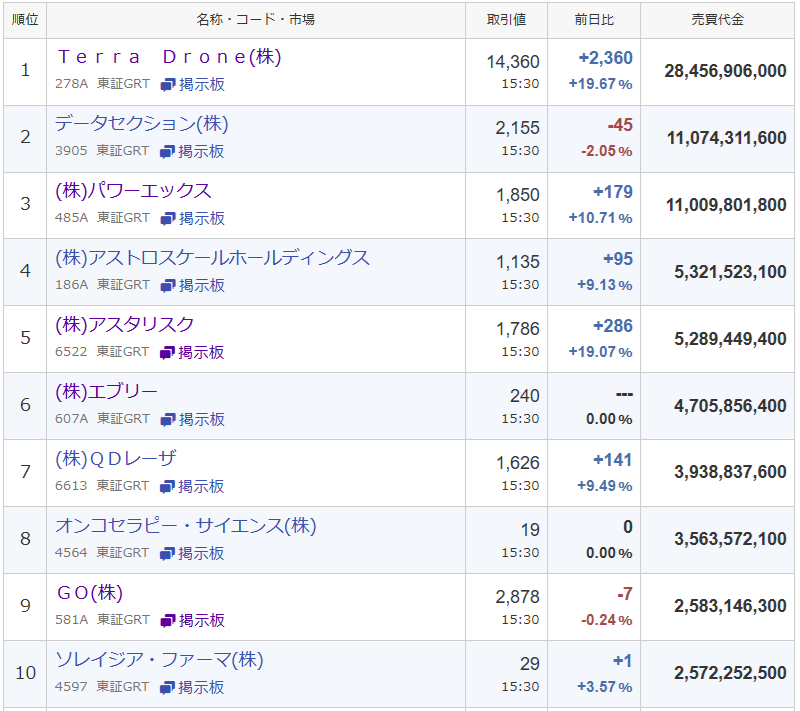Click price 14,360 for Terra Drone
800x711 pixels.
(x=513, y=62)
